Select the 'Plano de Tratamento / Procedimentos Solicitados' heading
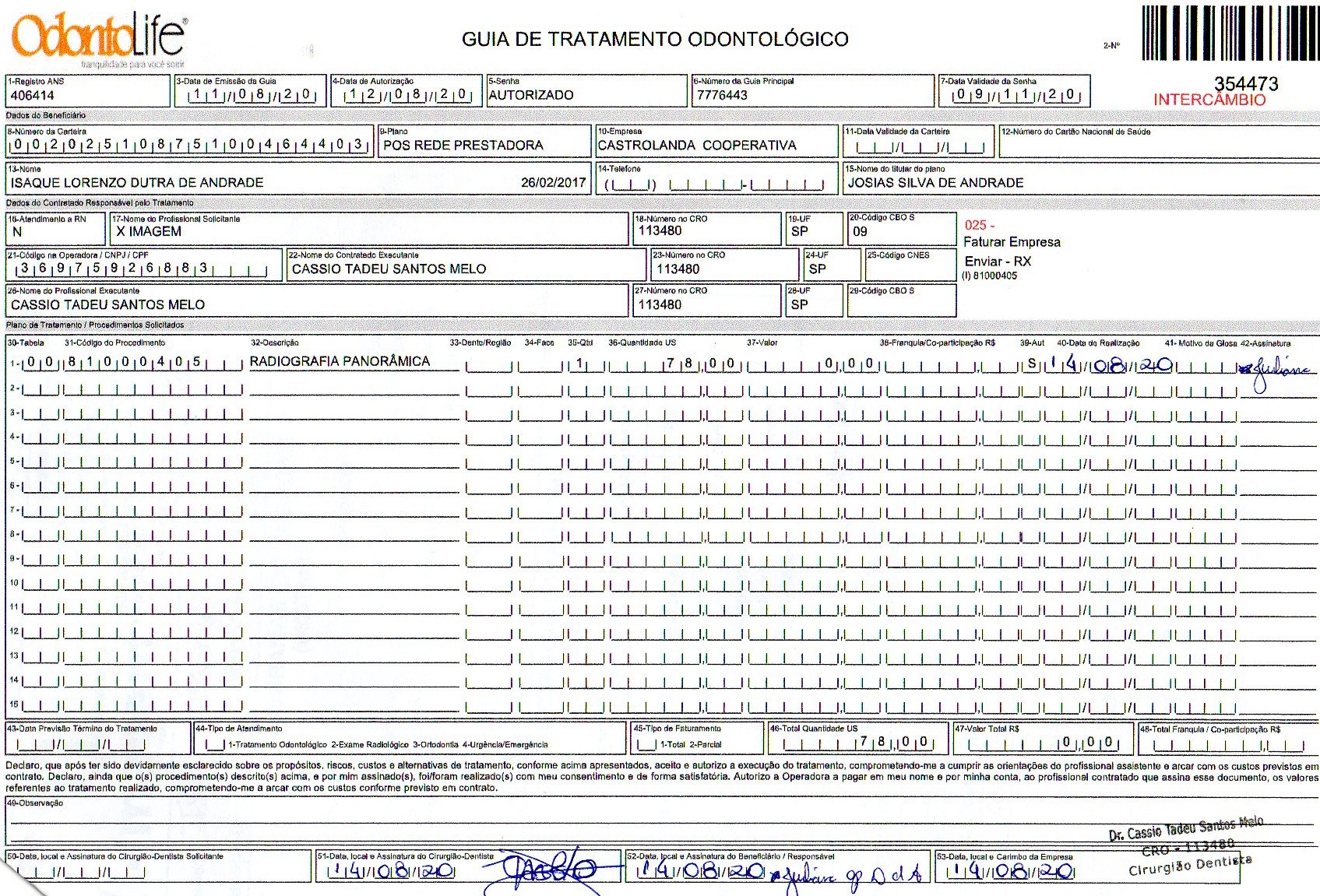 click(x=95, y=325)
